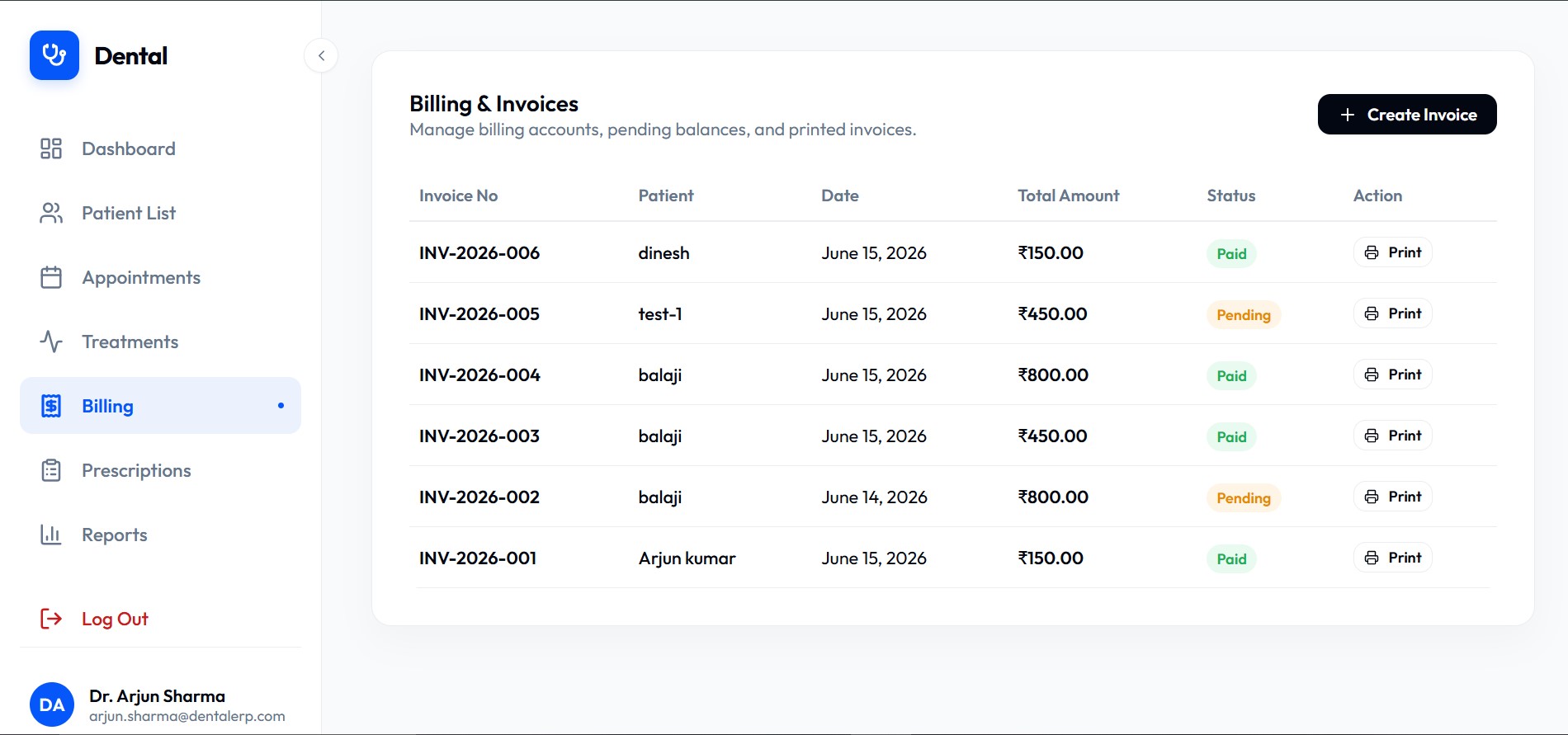Click the Paid badge for INV-2026-004
Image resolution: width=1568 pixels, height=735 pixels.
(x=1231, y=375)
